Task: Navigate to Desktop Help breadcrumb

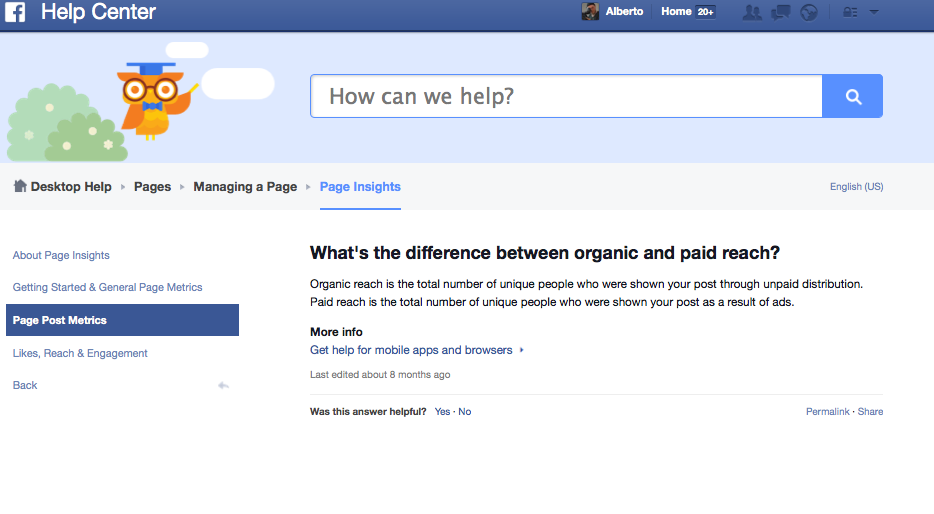Action: pyautogui.click(x=71, y=186)
